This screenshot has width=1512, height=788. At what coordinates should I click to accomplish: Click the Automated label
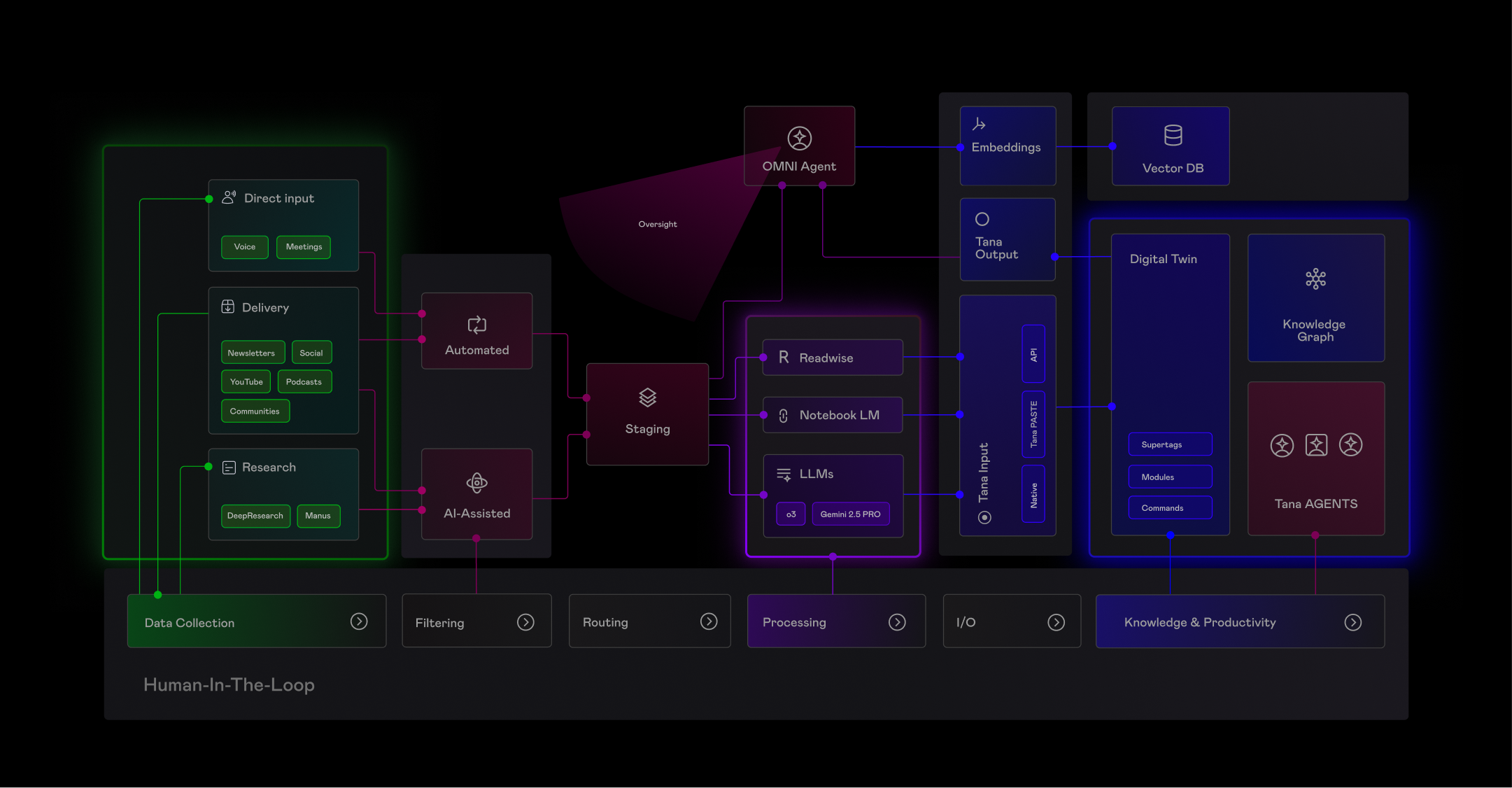477,350
